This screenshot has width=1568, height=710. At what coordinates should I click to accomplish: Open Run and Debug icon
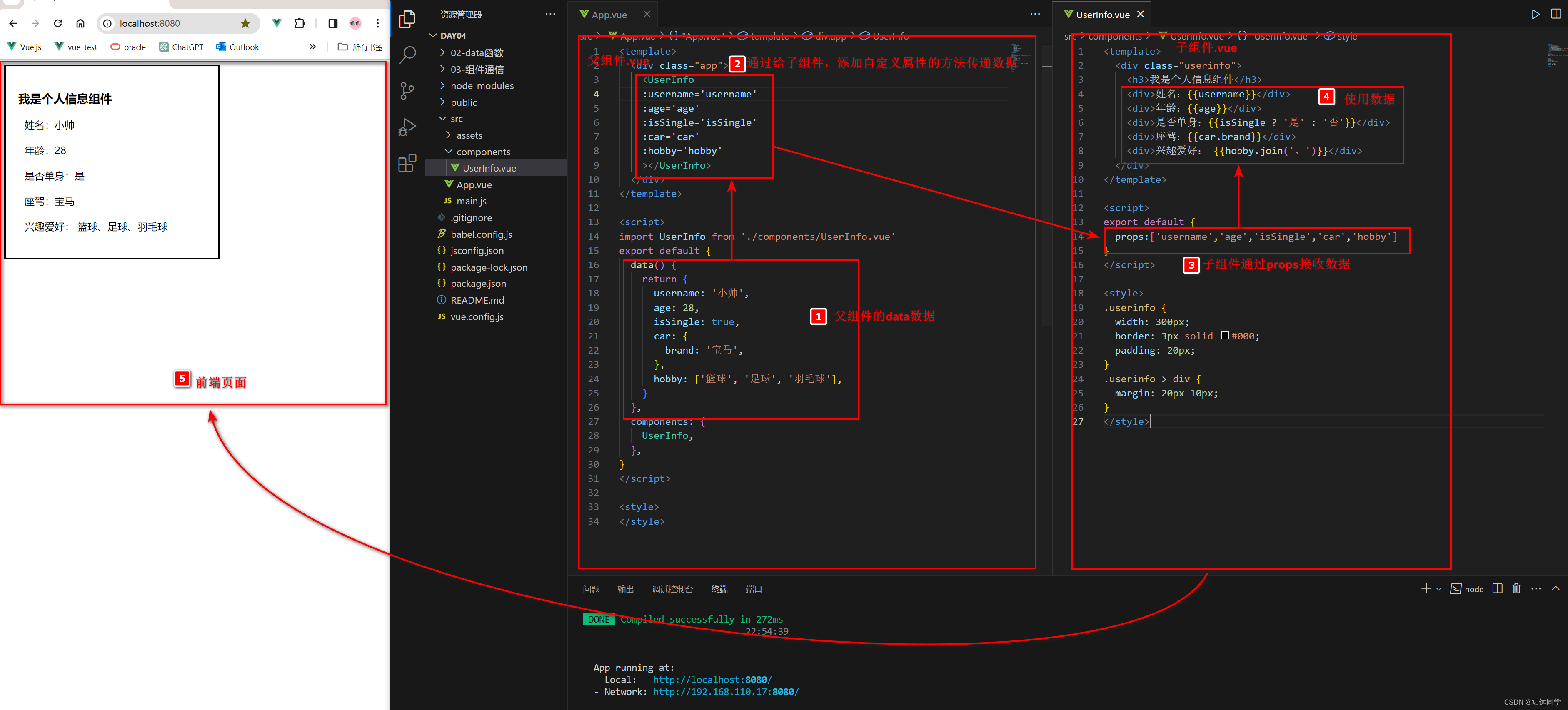click(x=407, y=127)
